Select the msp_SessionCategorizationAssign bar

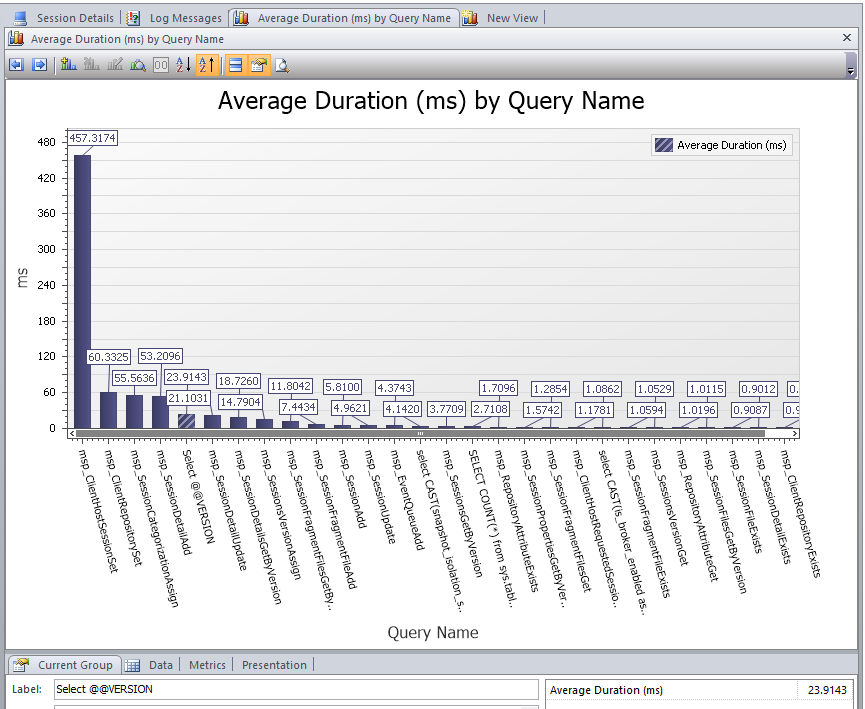click(x=135, y=412)
